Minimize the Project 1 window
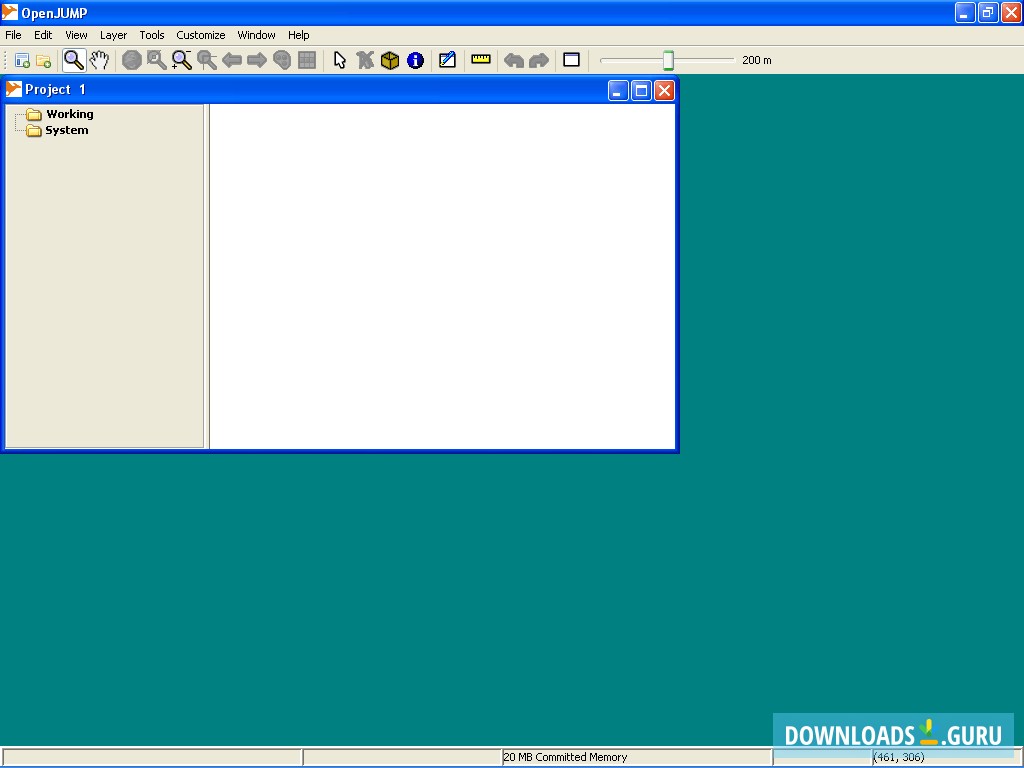1024x768 pixels. [618, 90]
